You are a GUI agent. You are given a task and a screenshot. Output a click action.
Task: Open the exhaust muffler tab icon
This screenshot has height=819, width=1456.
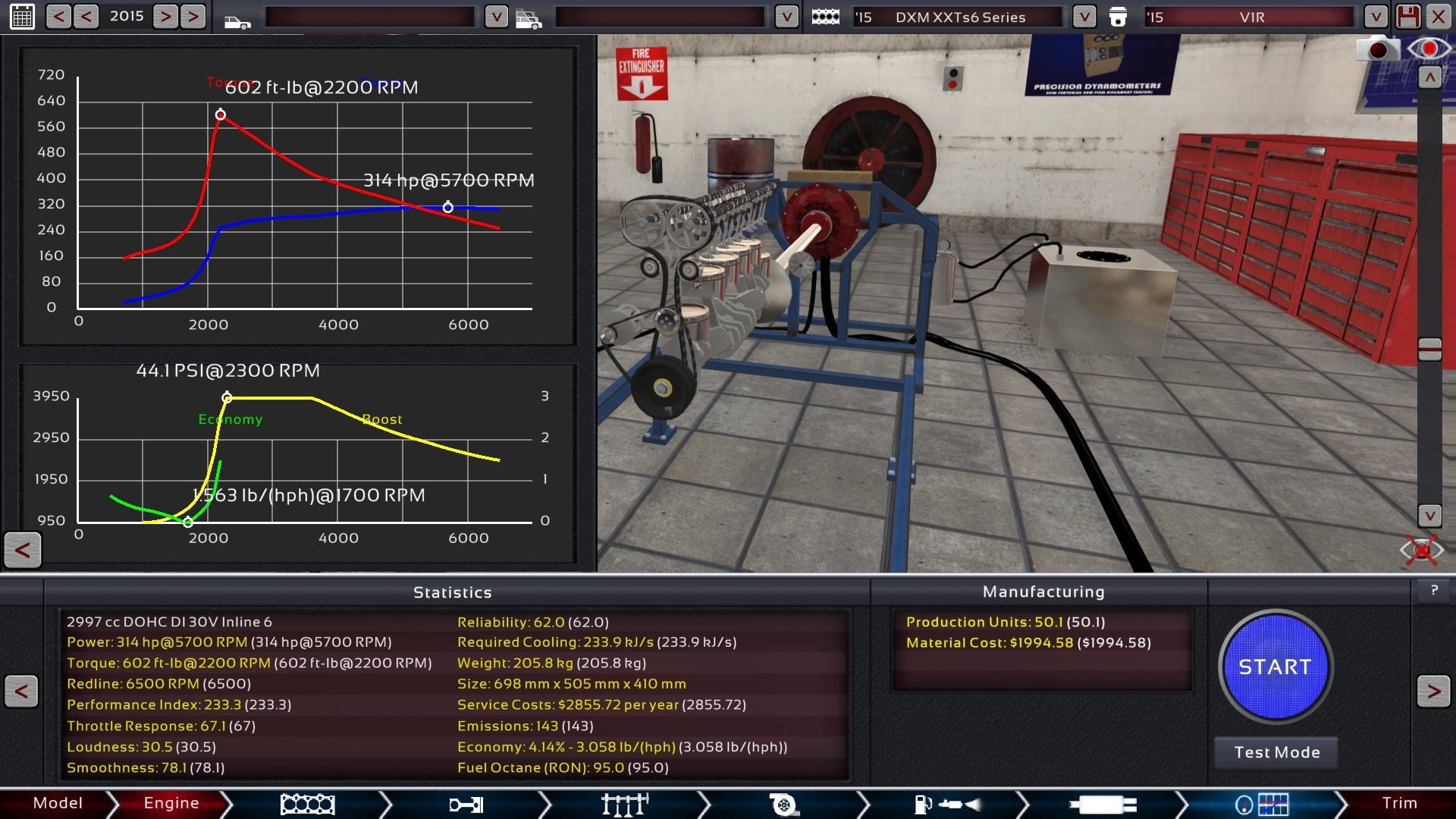(x=1103, y=804)
